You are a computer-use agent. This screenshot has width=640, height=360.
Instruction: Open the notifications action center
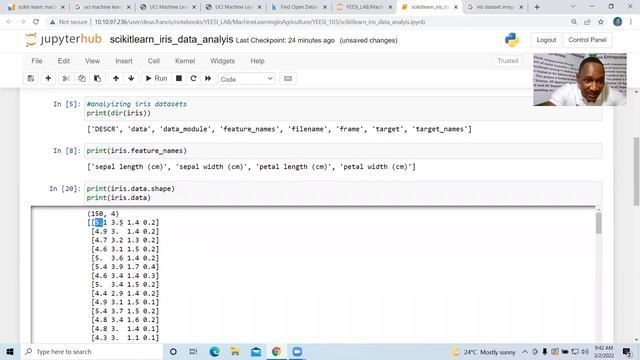point(627,351)
